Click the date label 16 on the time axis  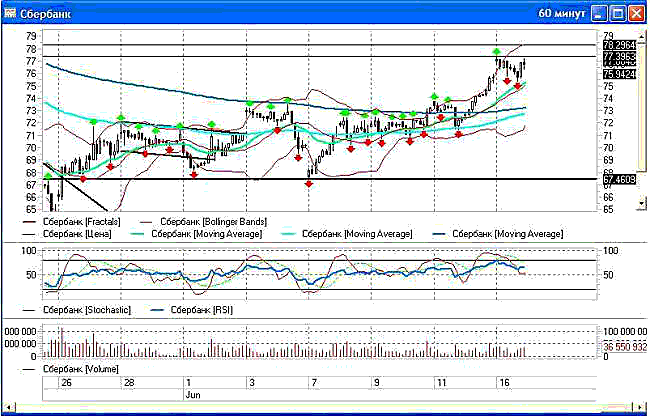point(504,382)
